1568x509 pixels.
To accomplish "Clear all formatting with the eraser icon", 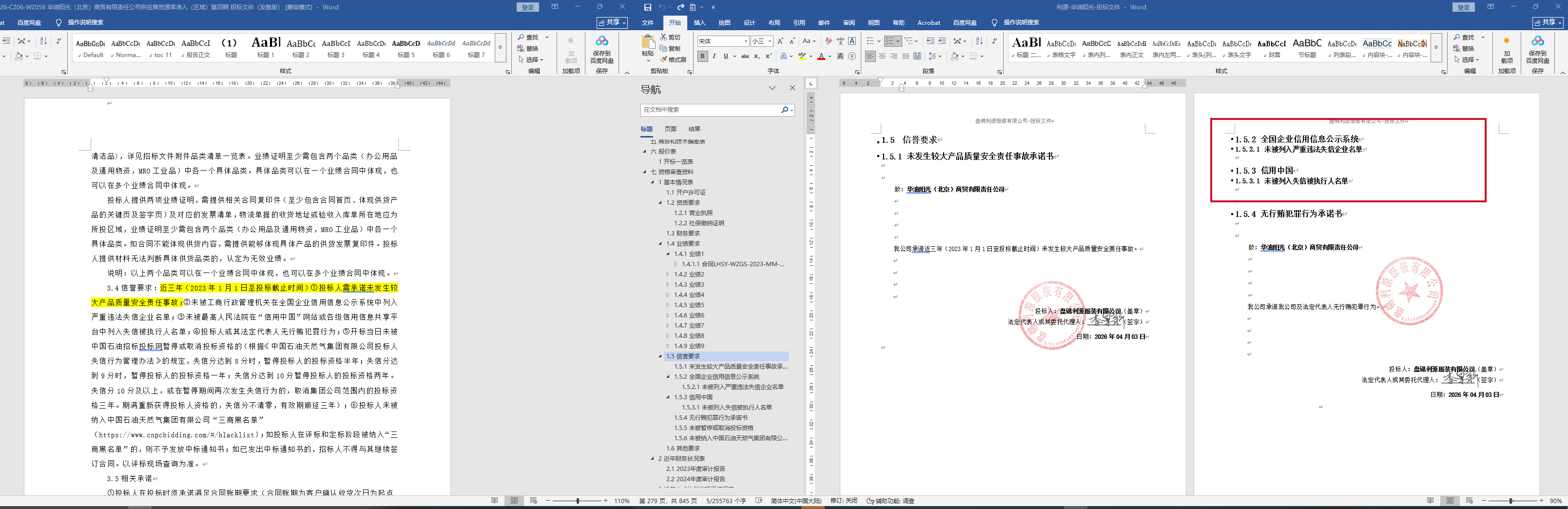I will 829,41.
